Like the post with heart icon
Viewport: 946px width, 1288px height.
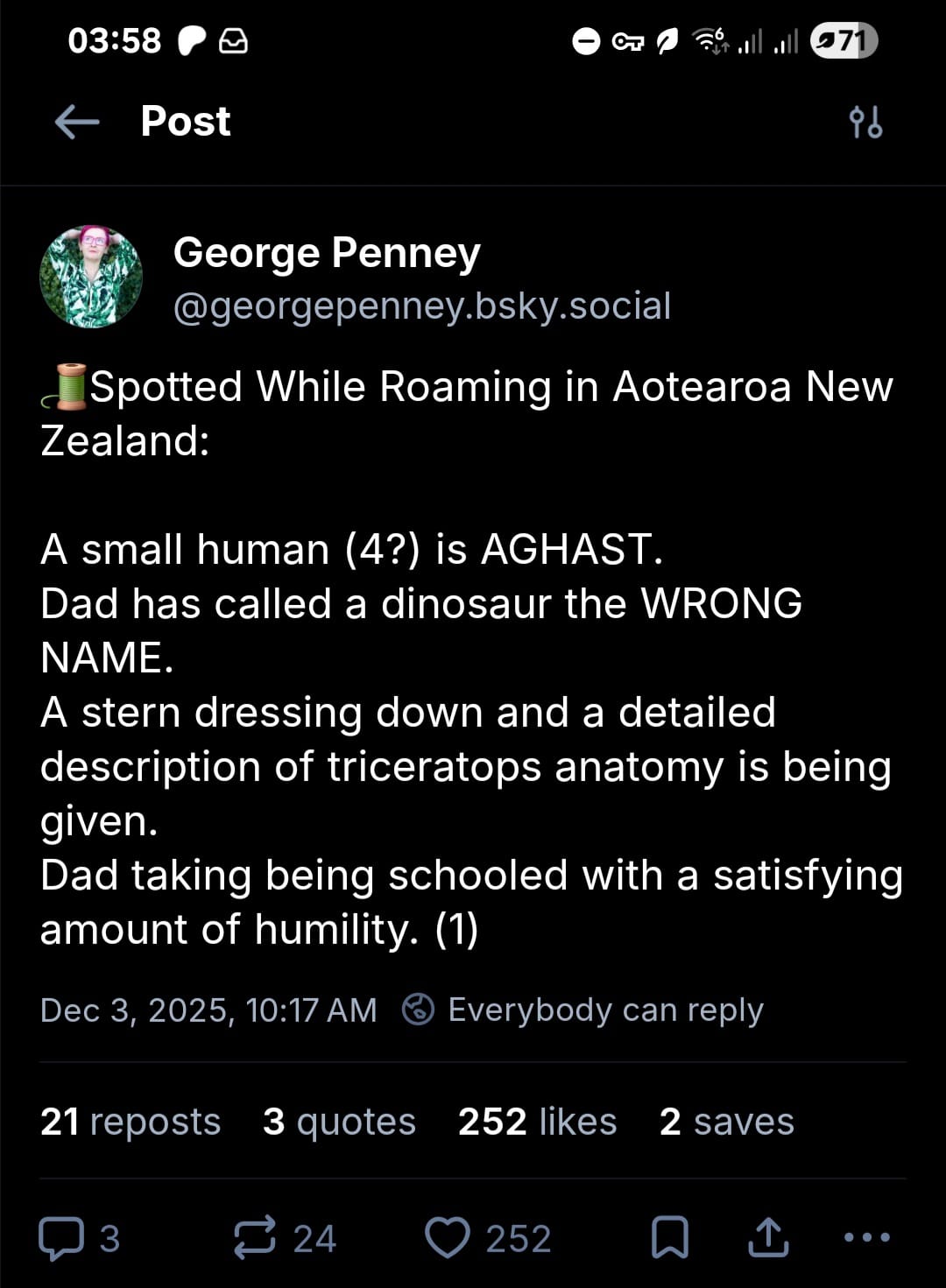point(447,1238)
